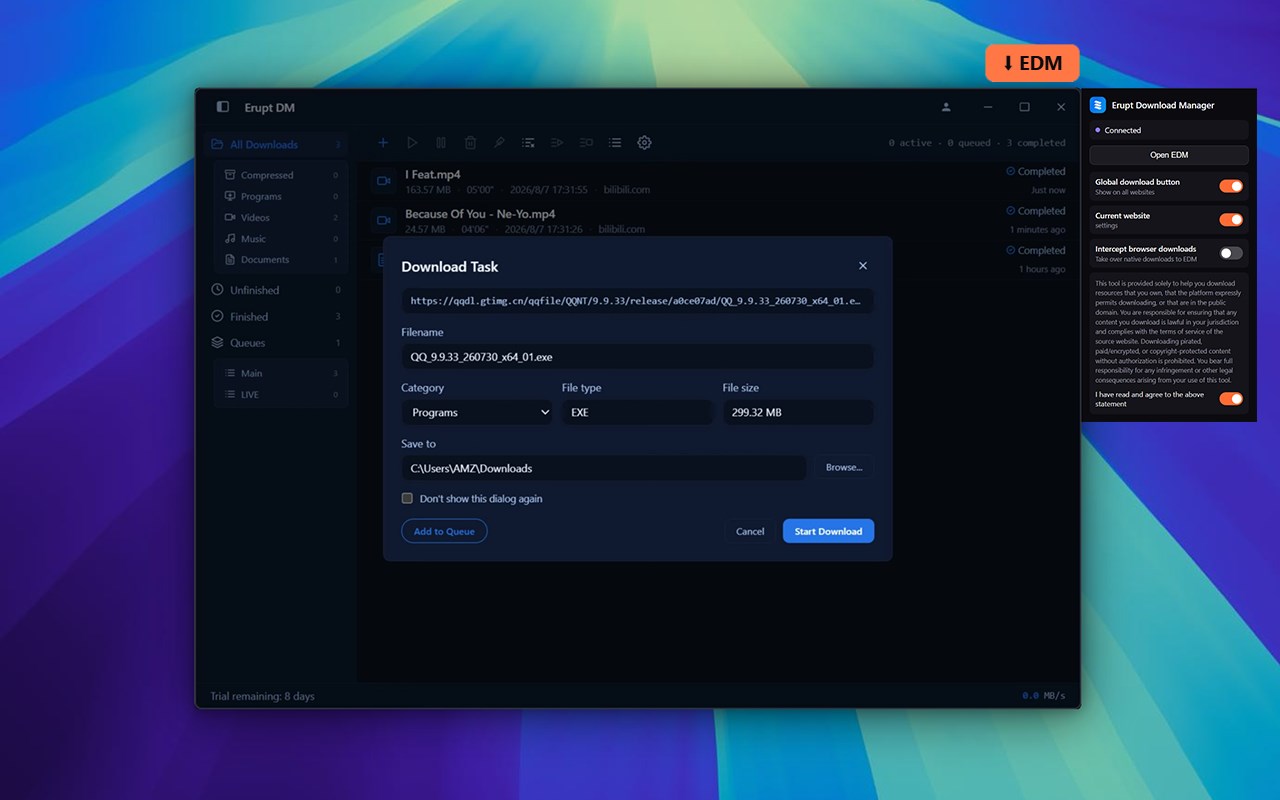The width and height of the screenshot is (1280, 800).
Task: Click the Cancel button in the dialog
Action: [750, 531]
